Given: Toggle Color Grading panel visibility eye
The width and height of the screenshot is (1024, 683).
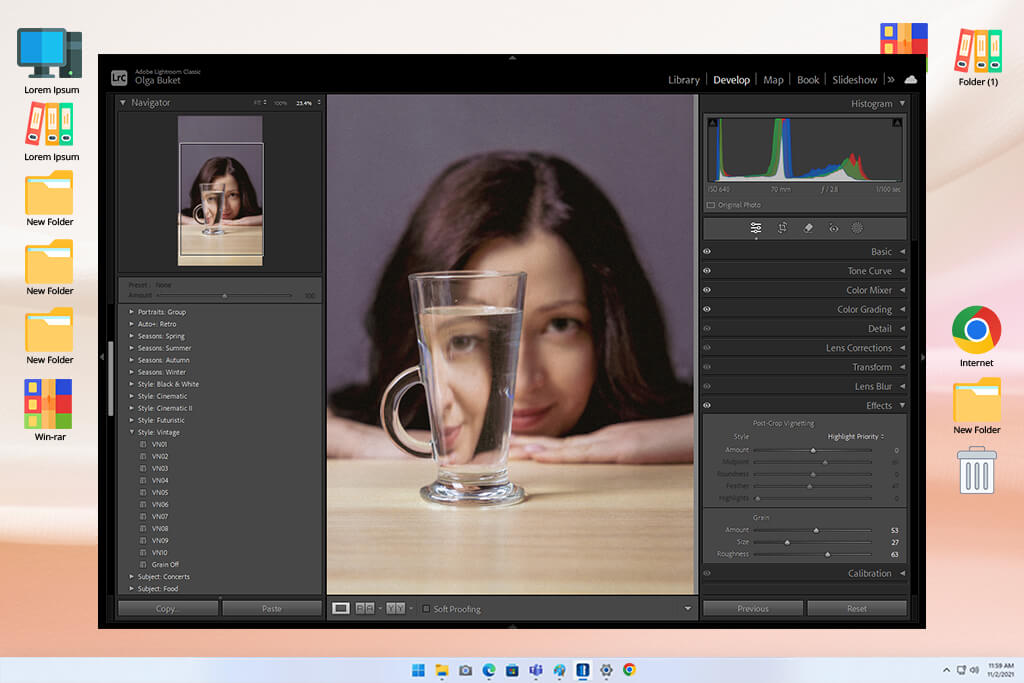Looking at the screenshot, I should click(x=707, y=310).
